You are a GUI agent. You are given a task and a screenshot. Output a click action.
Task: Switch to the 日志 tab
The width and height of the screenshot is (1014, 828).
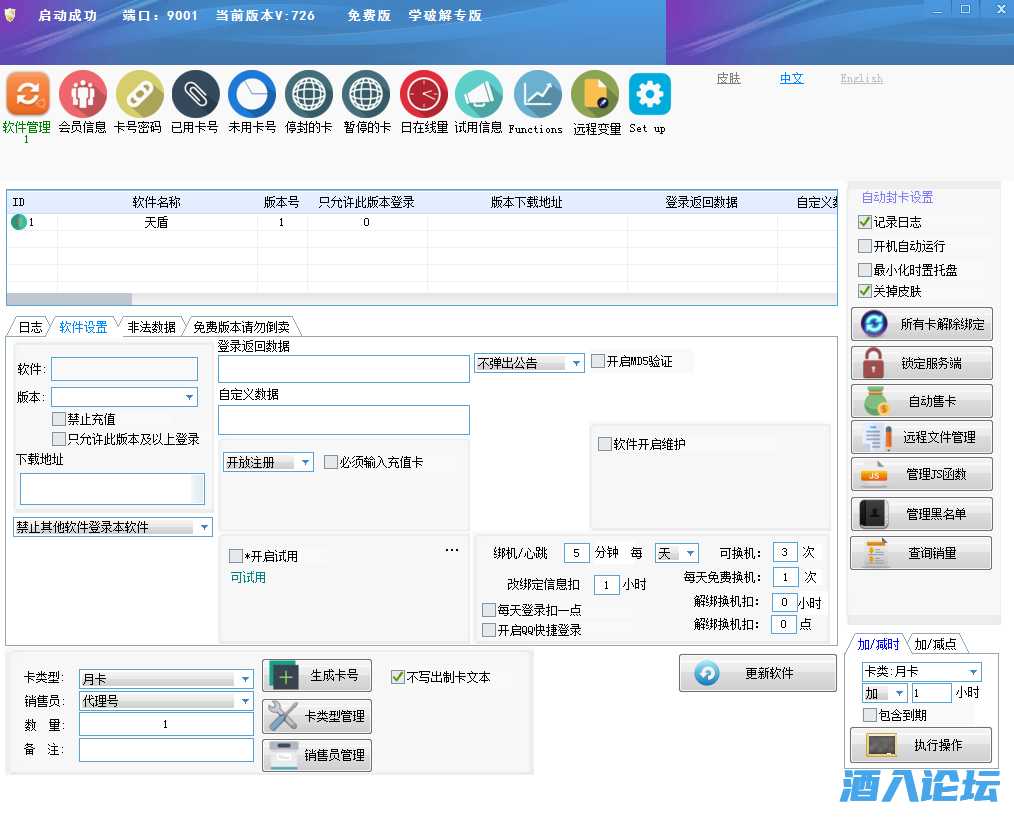coord(30,327)
